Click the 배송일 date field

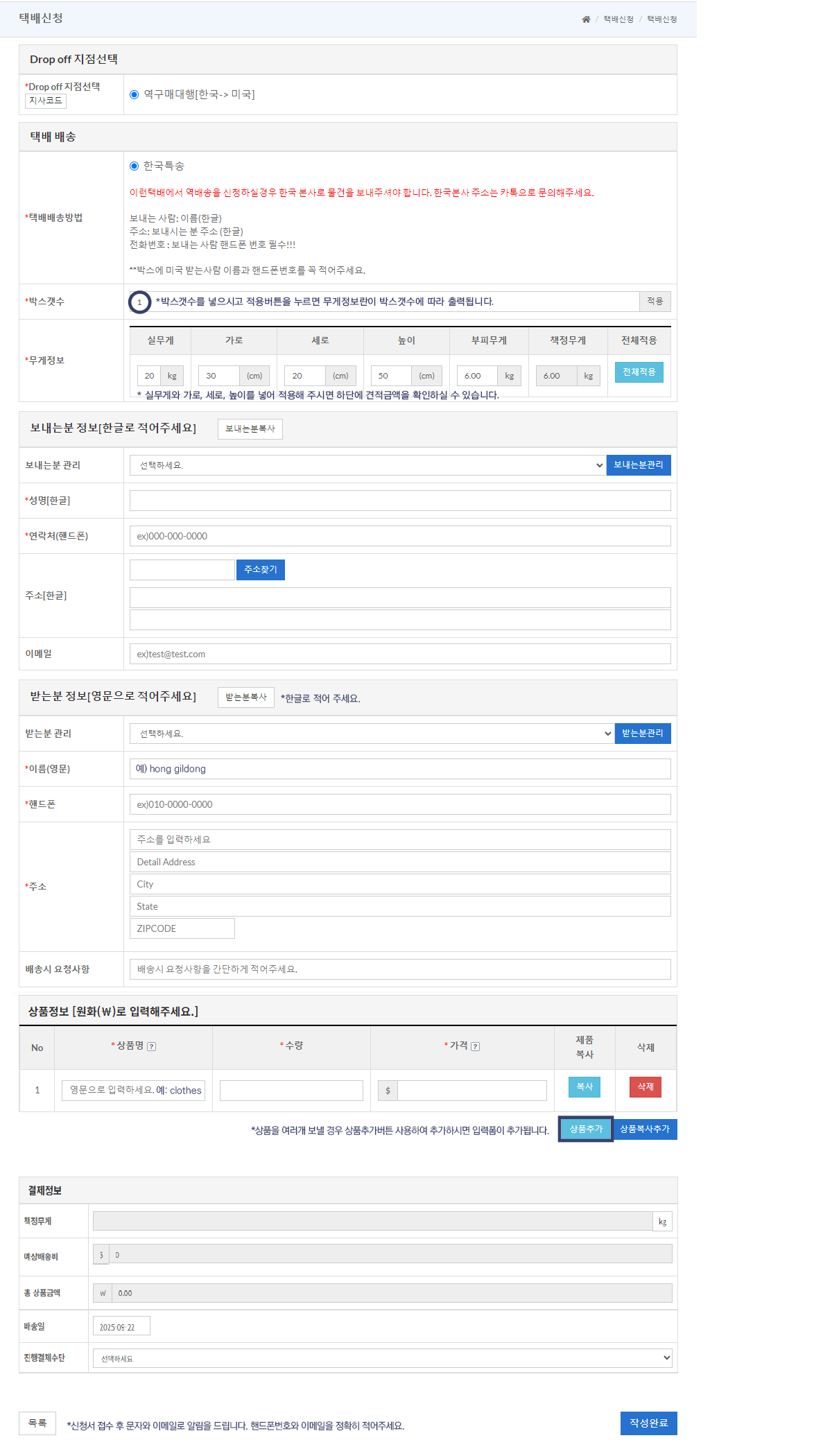point(121,1326)
